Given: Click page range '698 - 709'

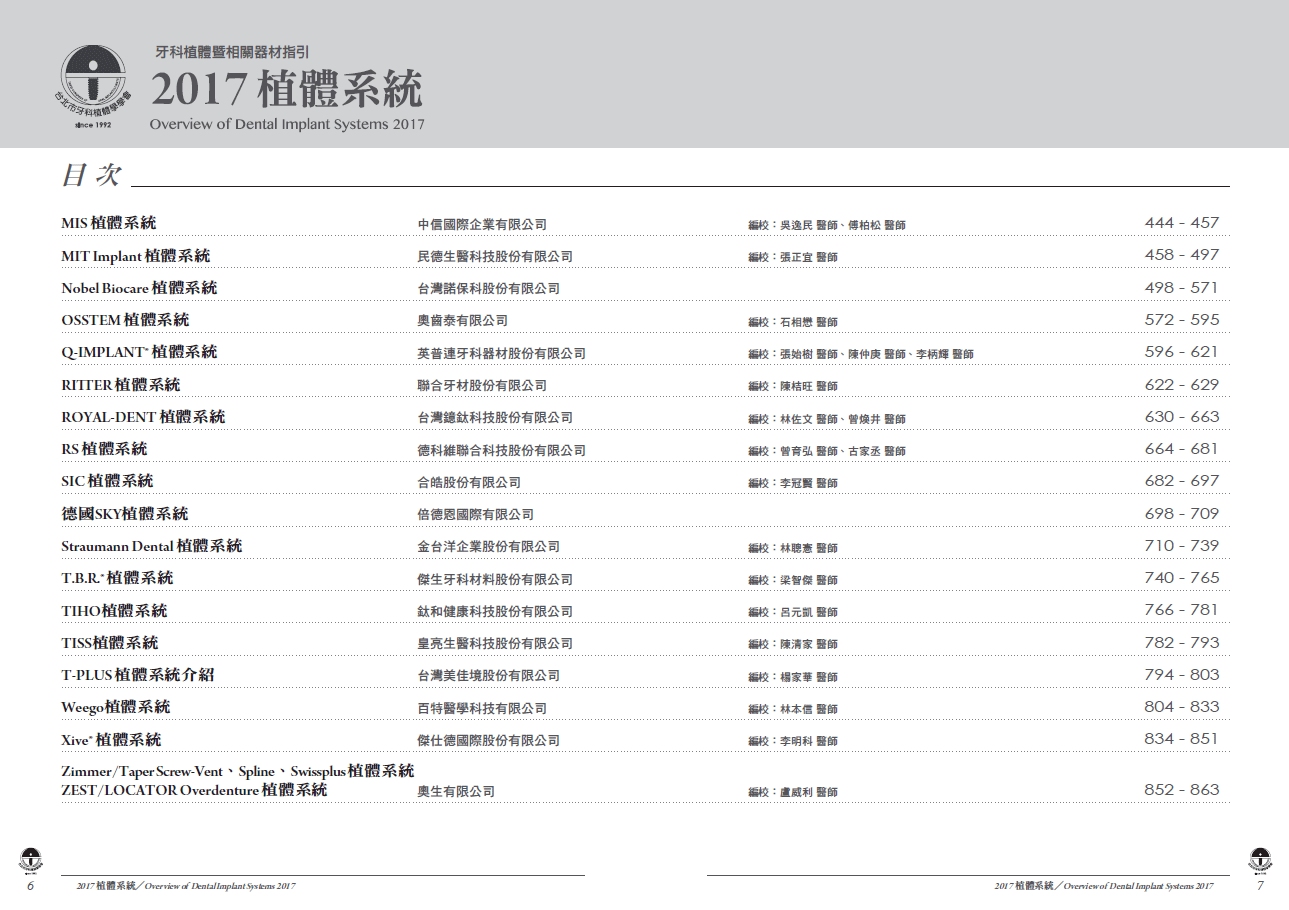Looking at the screenshot, I should pos(1182,514).
